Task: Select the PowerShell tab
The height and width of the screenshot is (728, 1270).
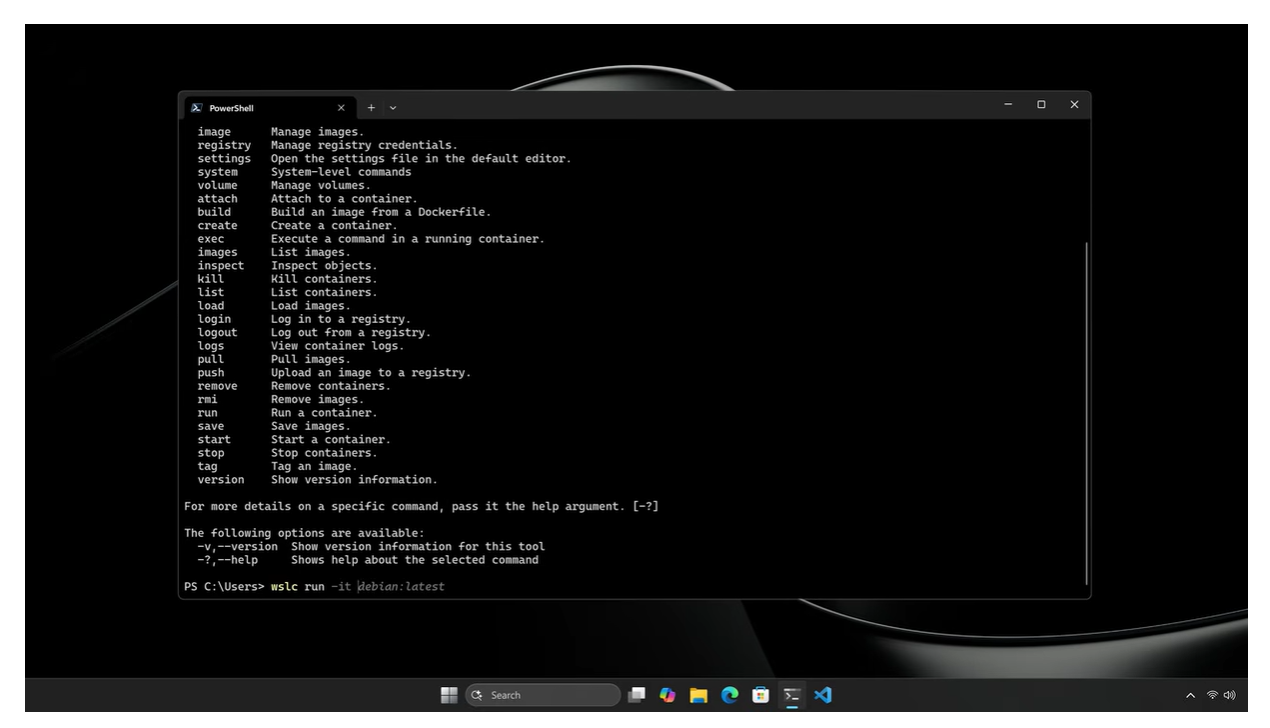Action: tap(268, 107)
